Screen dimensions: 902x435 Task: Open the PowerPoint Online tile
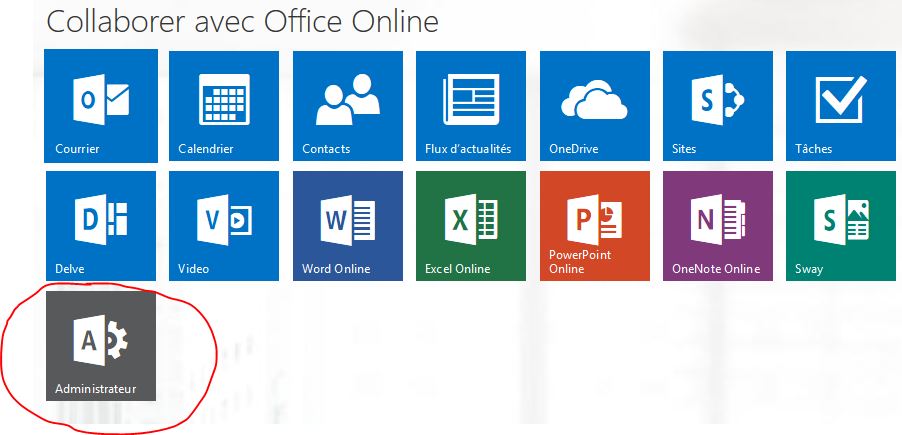coord(595,225)
